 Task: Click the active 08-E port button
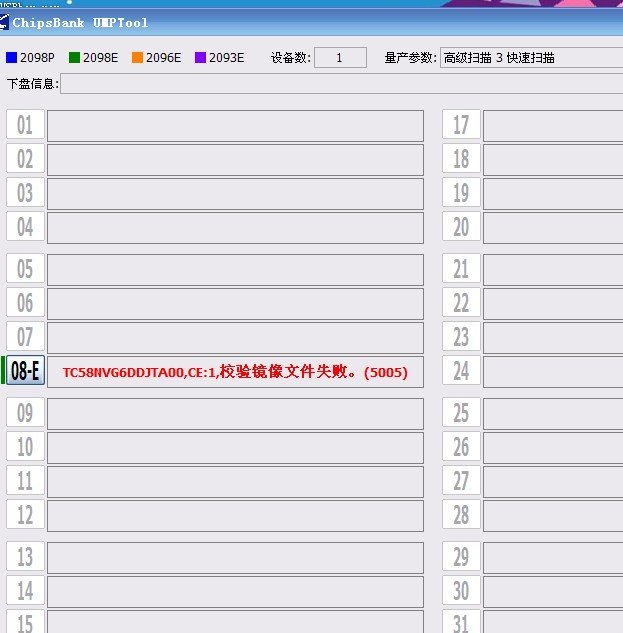(24, 372)
